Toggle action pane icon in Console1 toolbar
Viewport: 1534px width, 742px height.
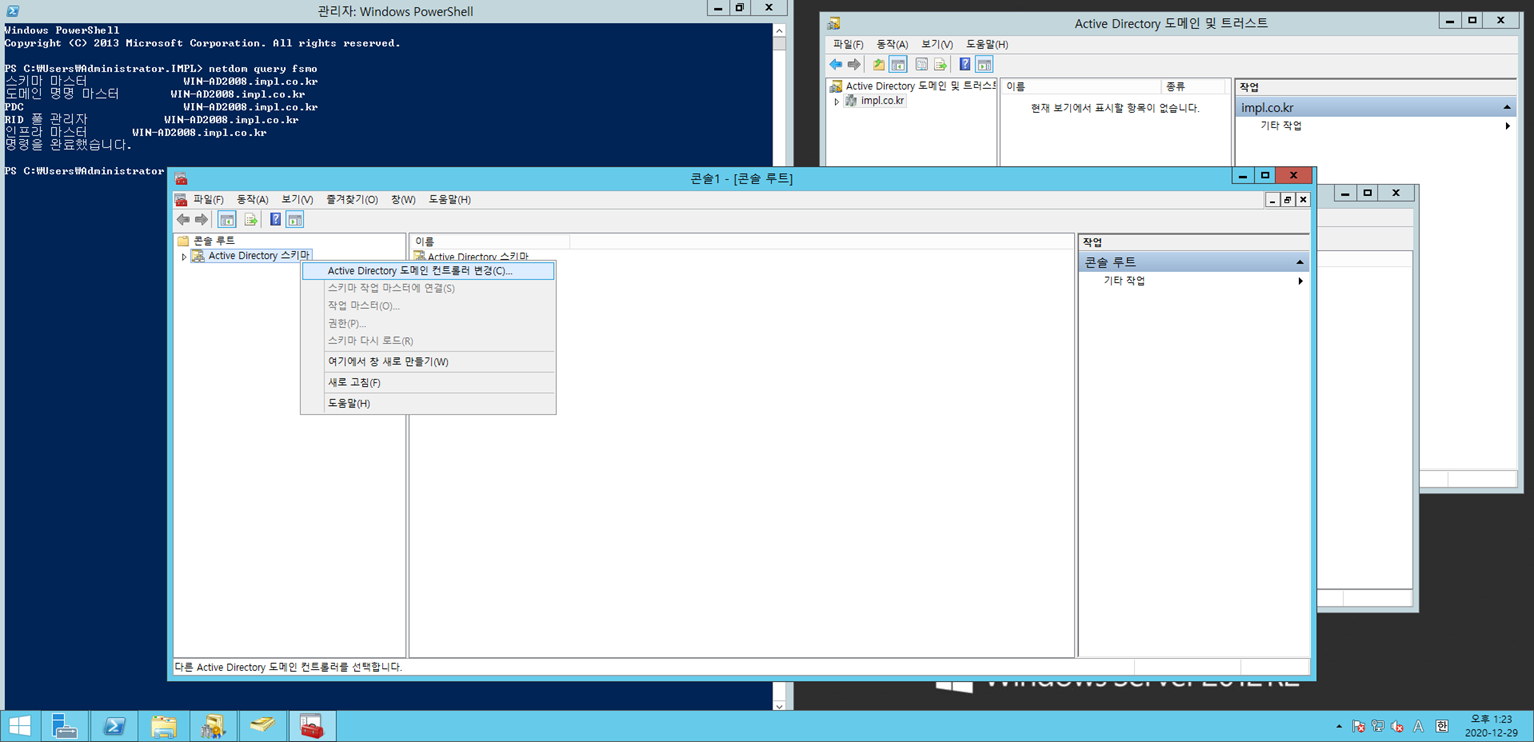coord(295,220)
